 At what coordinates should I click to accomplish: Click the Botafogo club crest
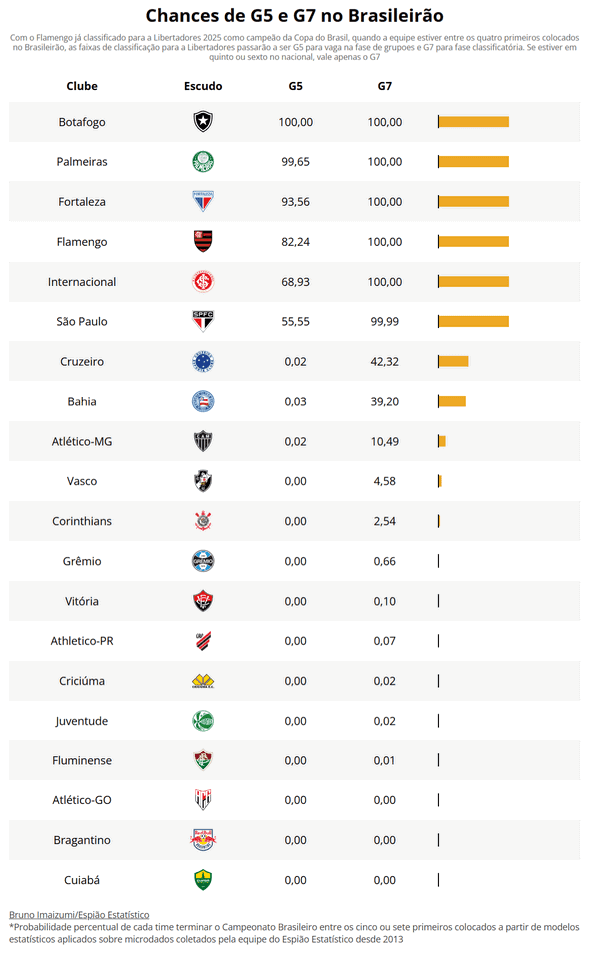(x=203, y=122)
